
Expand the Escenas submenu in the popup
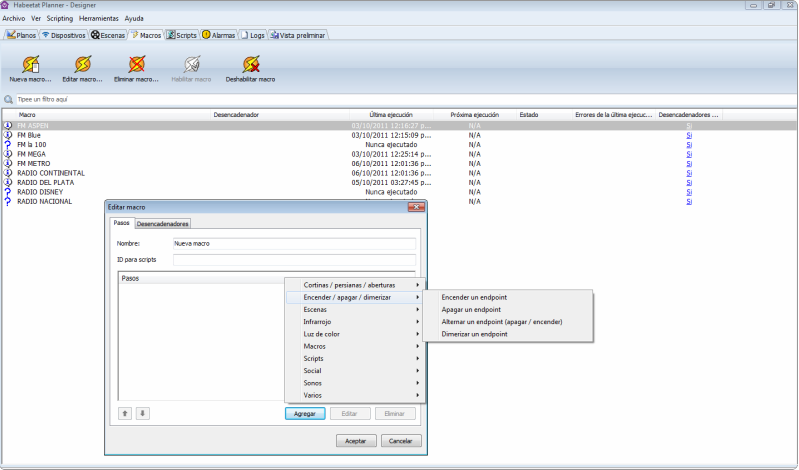pyautogui.click(x=355, y=309)
